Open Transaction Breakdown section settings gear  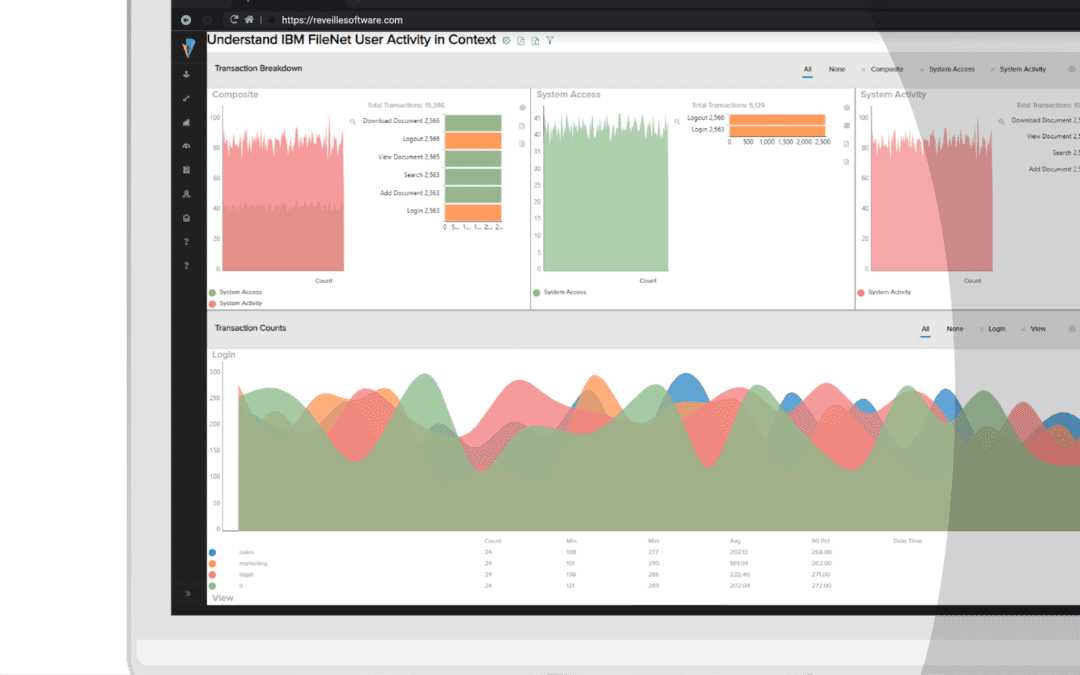tap(1072, 69)
